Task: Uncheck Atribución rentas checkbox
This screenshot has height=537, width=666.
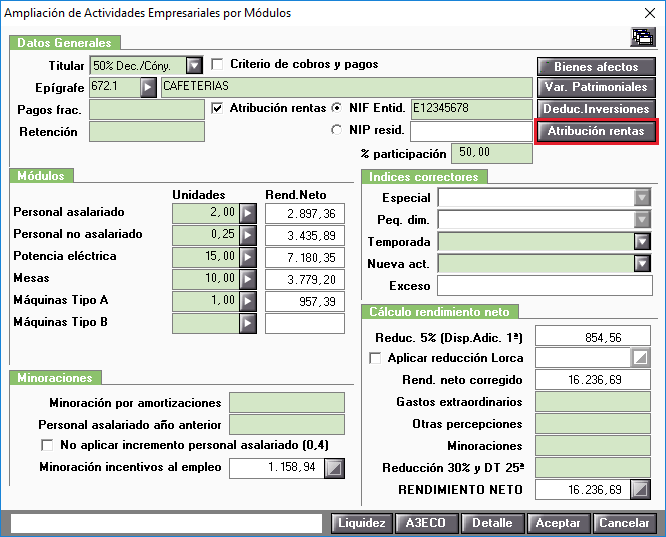Action: click(217, 108)
